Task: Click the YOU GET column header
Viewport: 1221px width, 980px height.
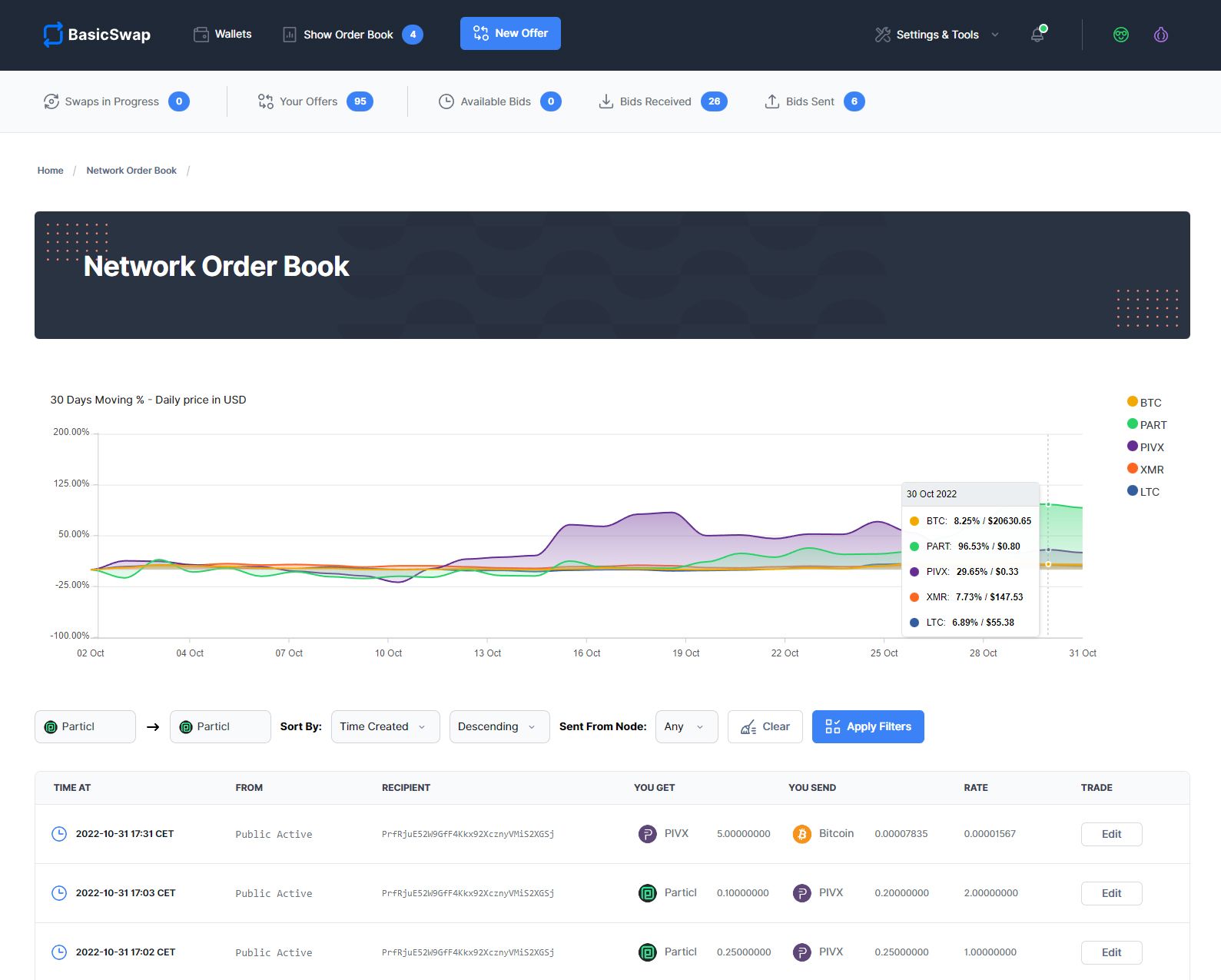Action: click(655, 788)
